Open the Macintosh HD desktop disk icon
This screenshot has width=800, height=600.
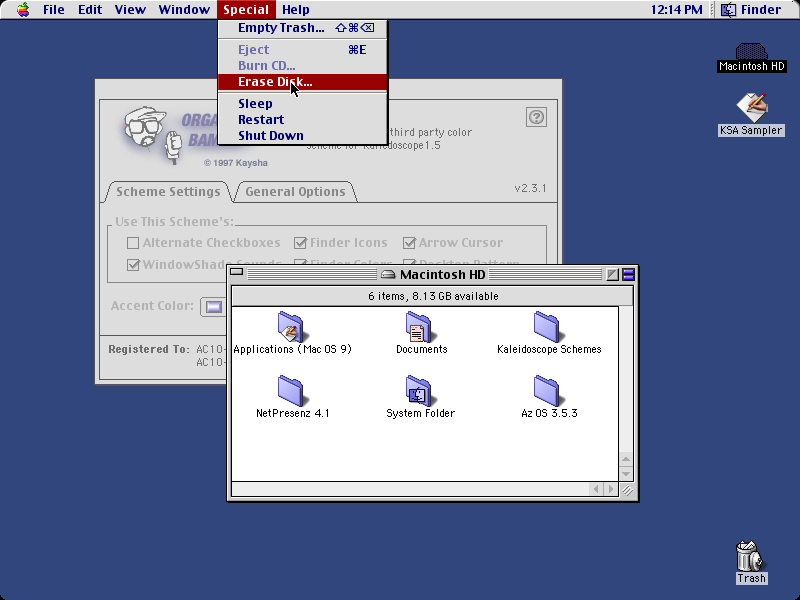[751, 51]
